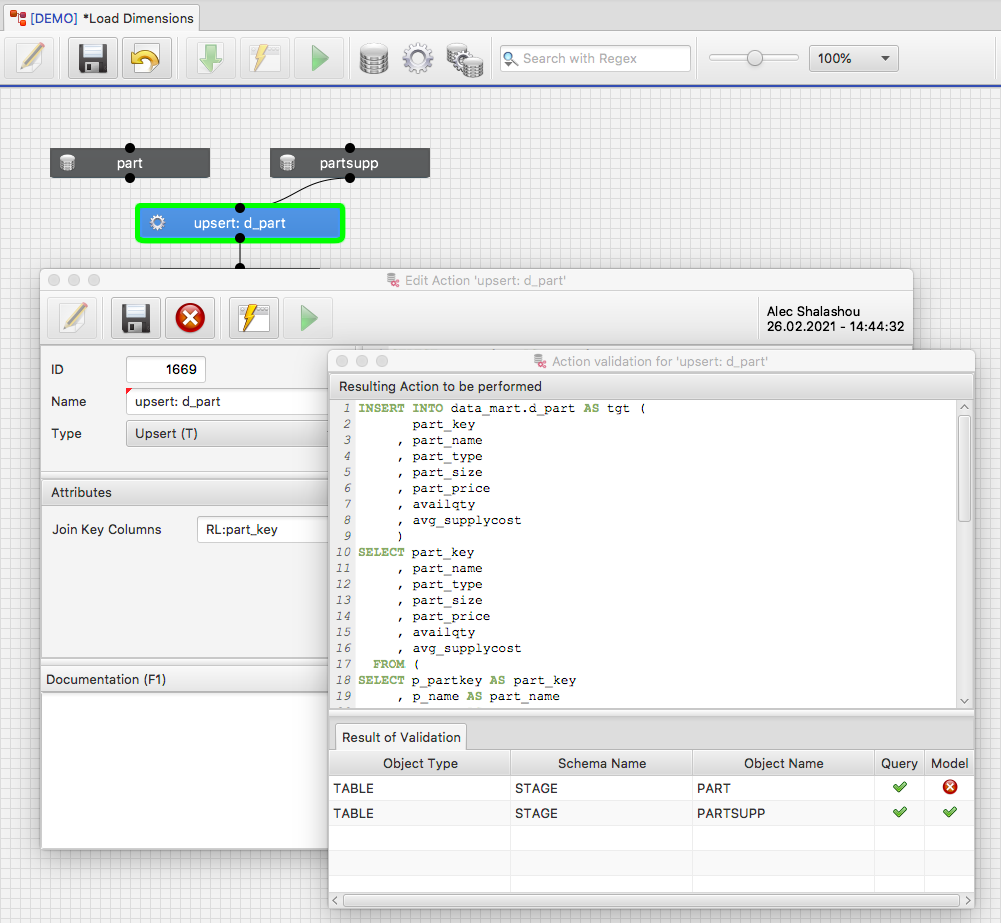The width and height of the screenshot is (1001, 923).
Task: Select the 'upsert: d_part' node on canvas
Action: (x=240, y=223)
